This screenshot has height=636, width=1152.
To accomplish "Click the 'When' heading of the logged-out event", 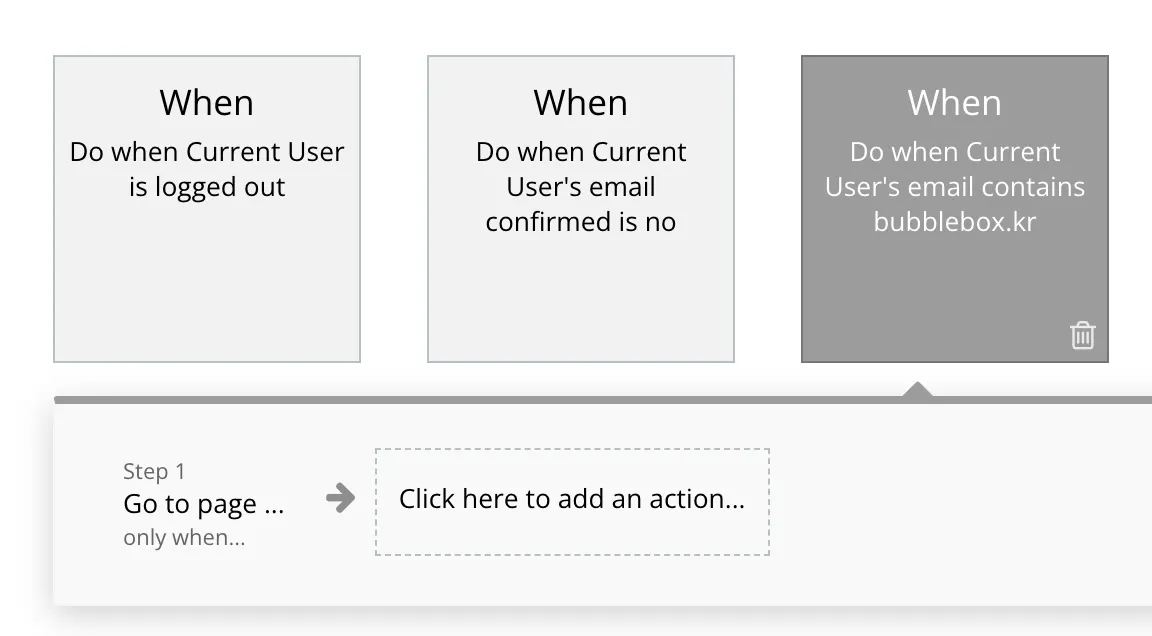I will [207, 103].
